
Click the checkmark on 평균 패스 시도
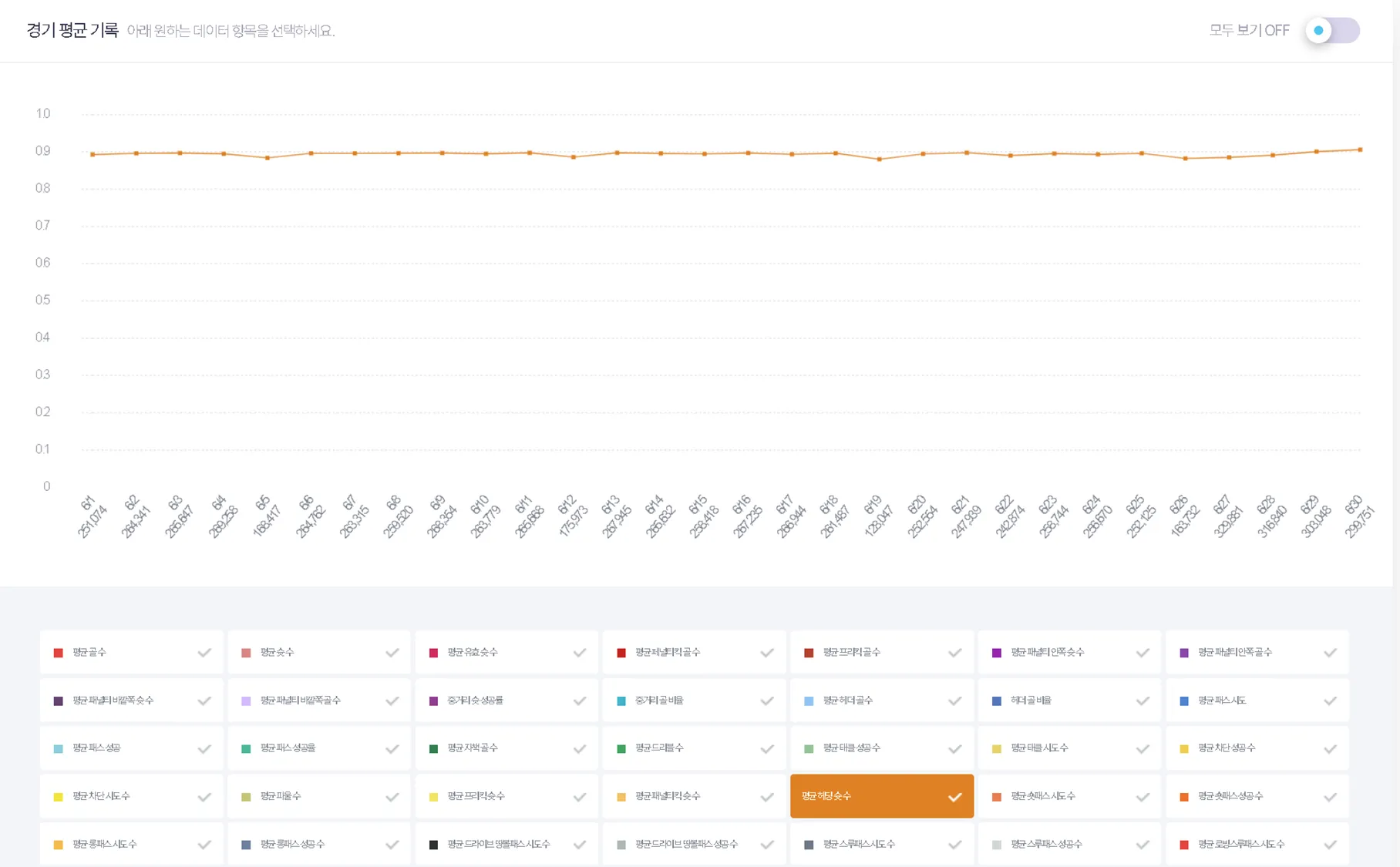pos(1331,701)
